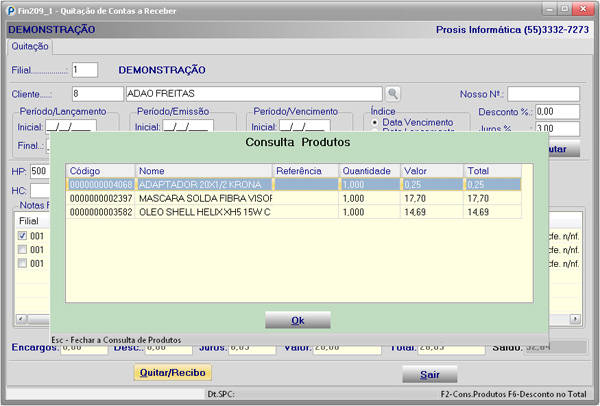This screenshot has width=600, height=406.
Task: Click the client name field ADAO FREITAS
Action: pyautogui.click(x=254, y=94)
